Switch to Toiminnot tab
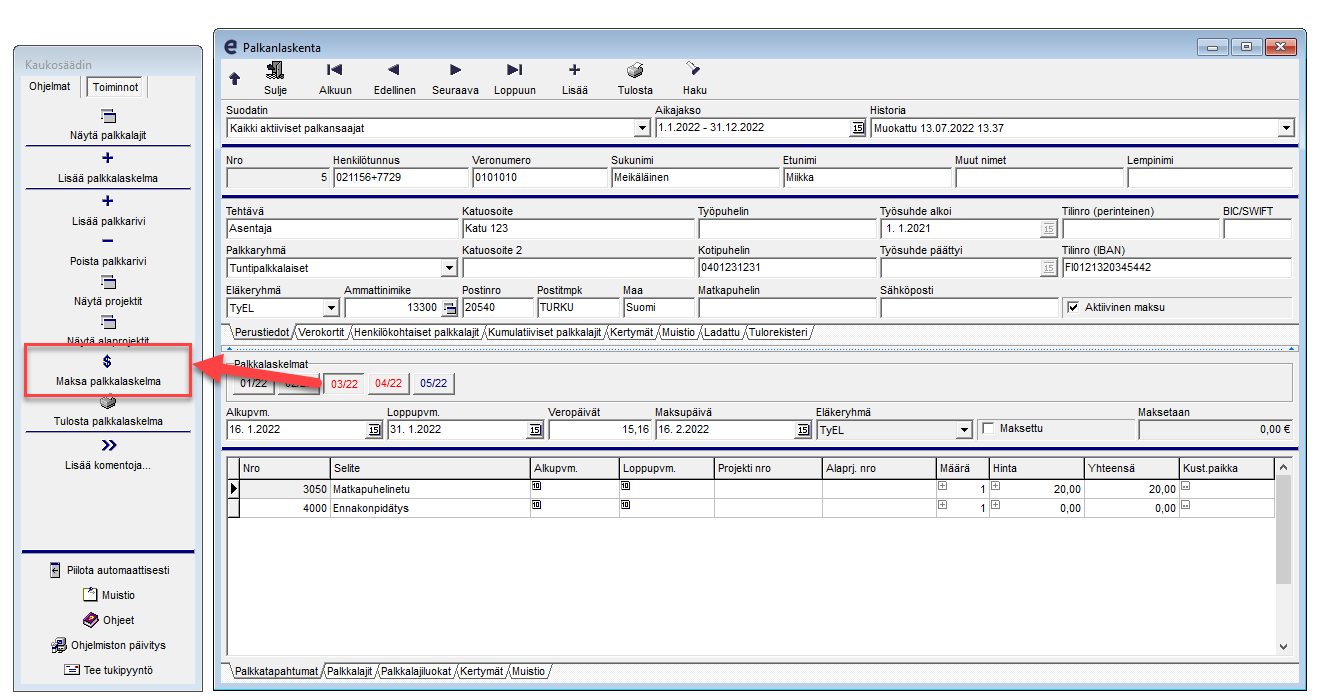Image resolution: width=1324 pixels, height=700 pixels. coord(115,88)
